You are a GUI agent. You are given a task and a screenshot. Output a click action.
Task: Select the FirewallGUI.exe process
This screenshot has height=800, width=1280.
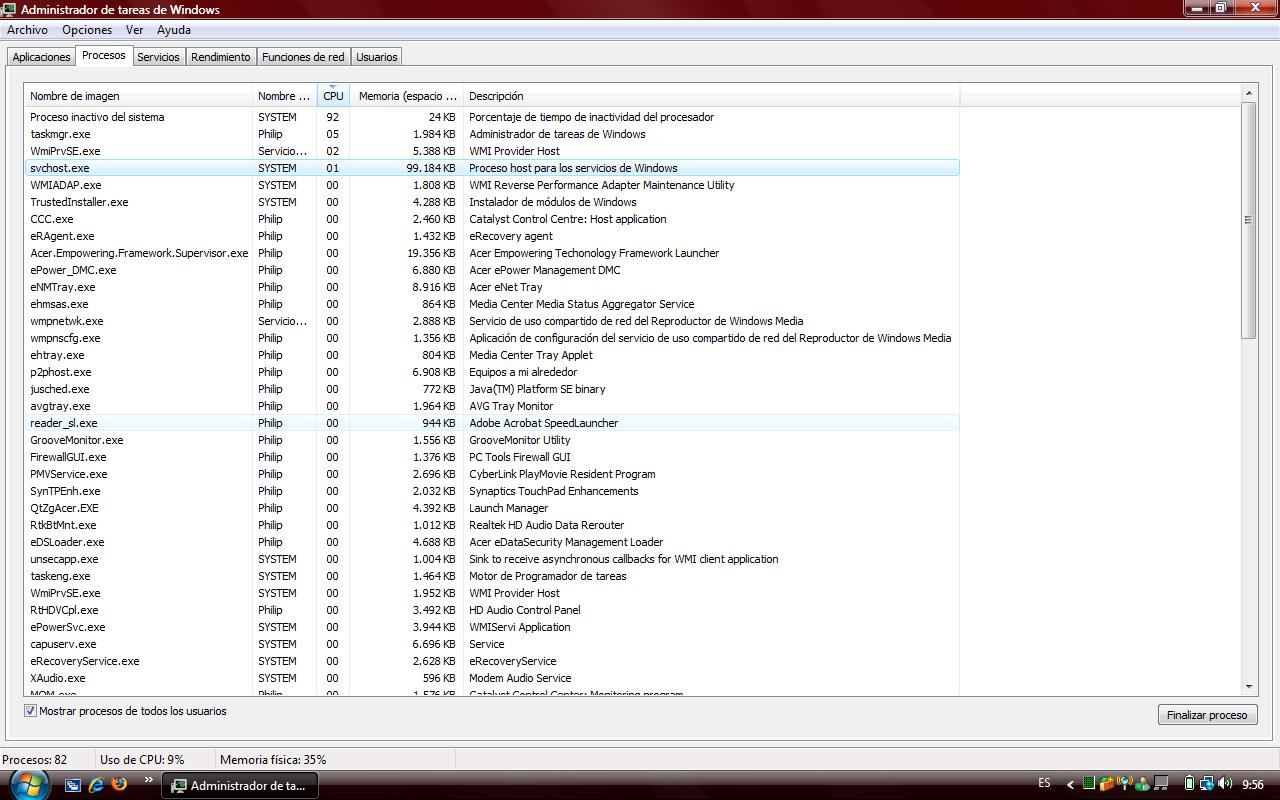pos(491,457)
